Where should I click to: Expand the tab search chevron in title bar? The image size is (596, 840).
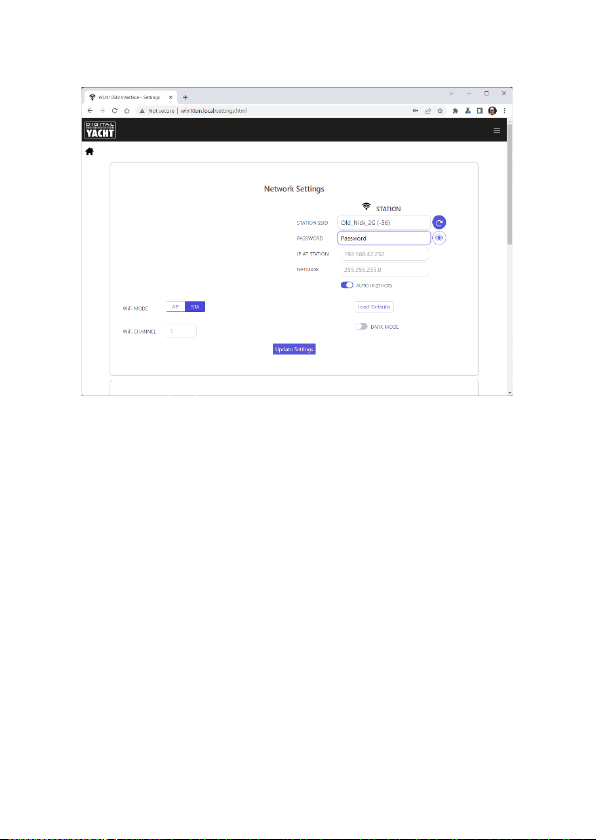(451, 93)
